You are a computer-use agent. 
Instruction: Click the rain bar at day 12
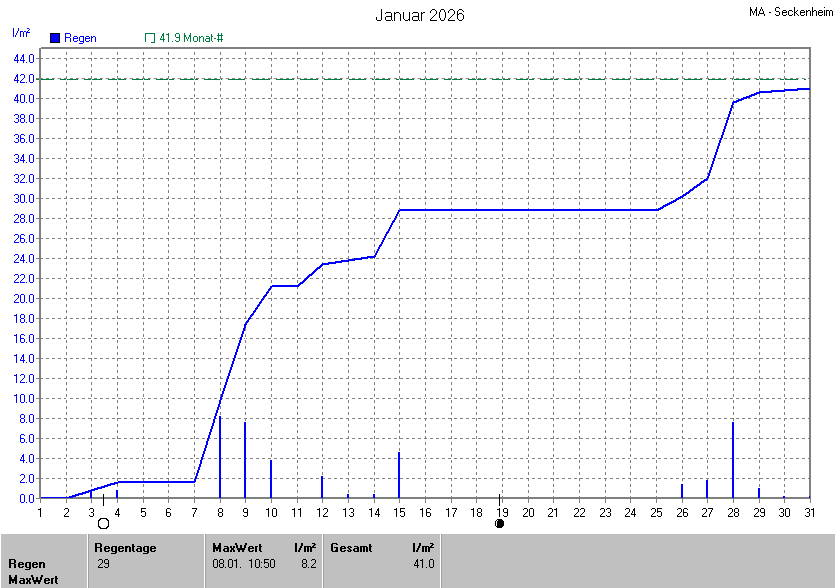point(322,487)
